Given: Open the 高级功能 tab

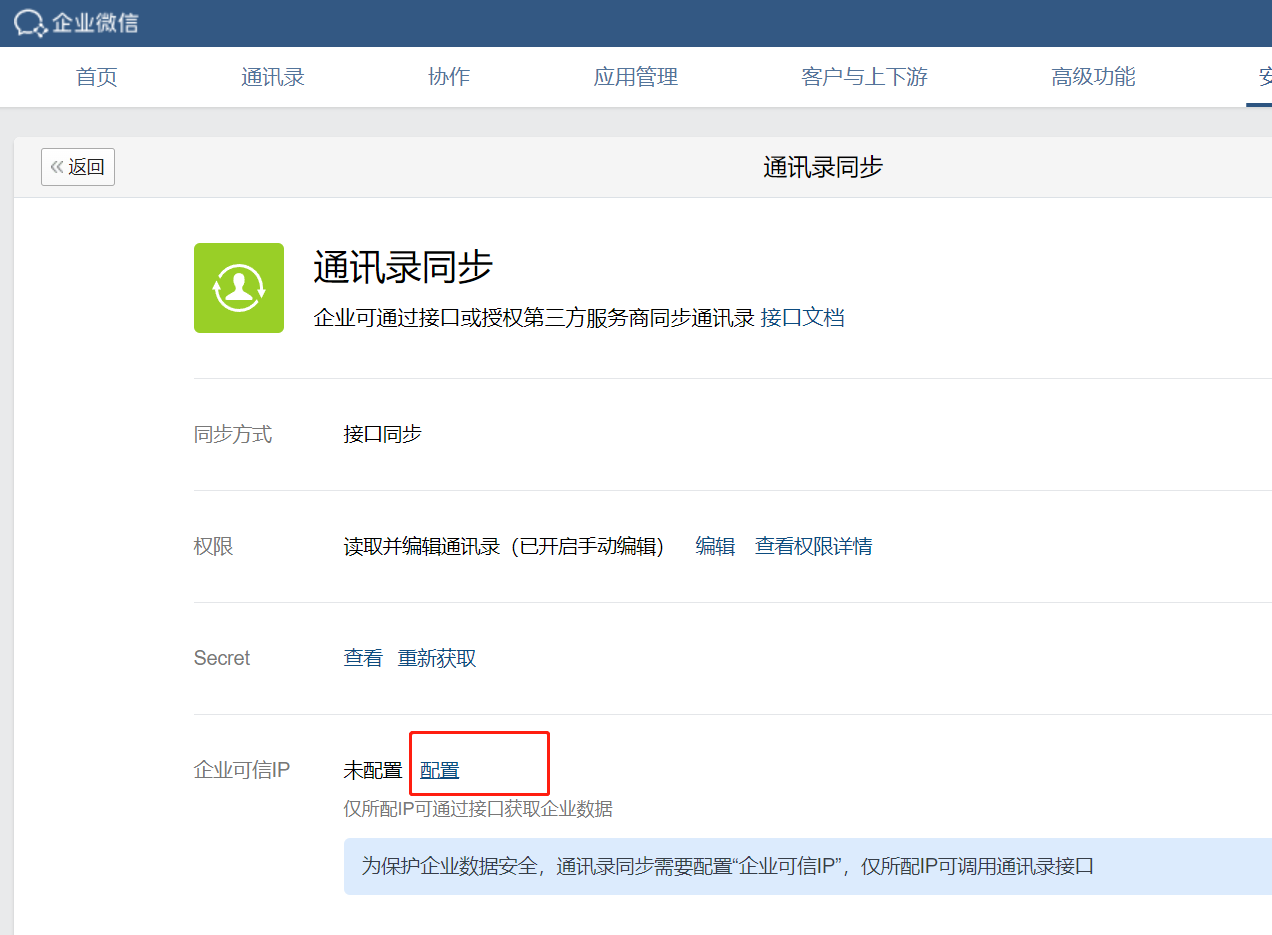Looking at the screenshot, I should click(x=1093, y=77).
